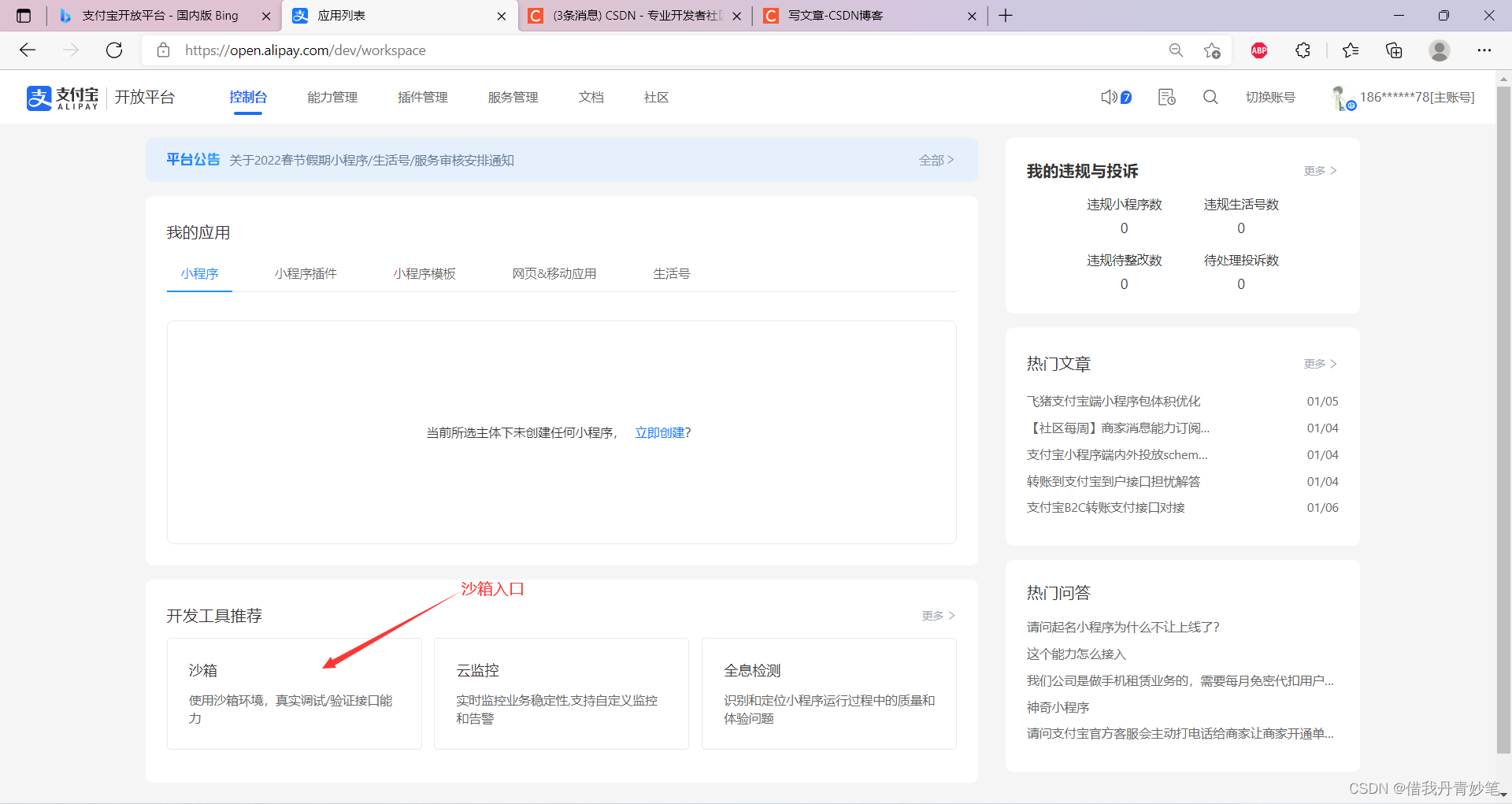
Task: Open browser settings and more menu
Action: point(1484,50)
